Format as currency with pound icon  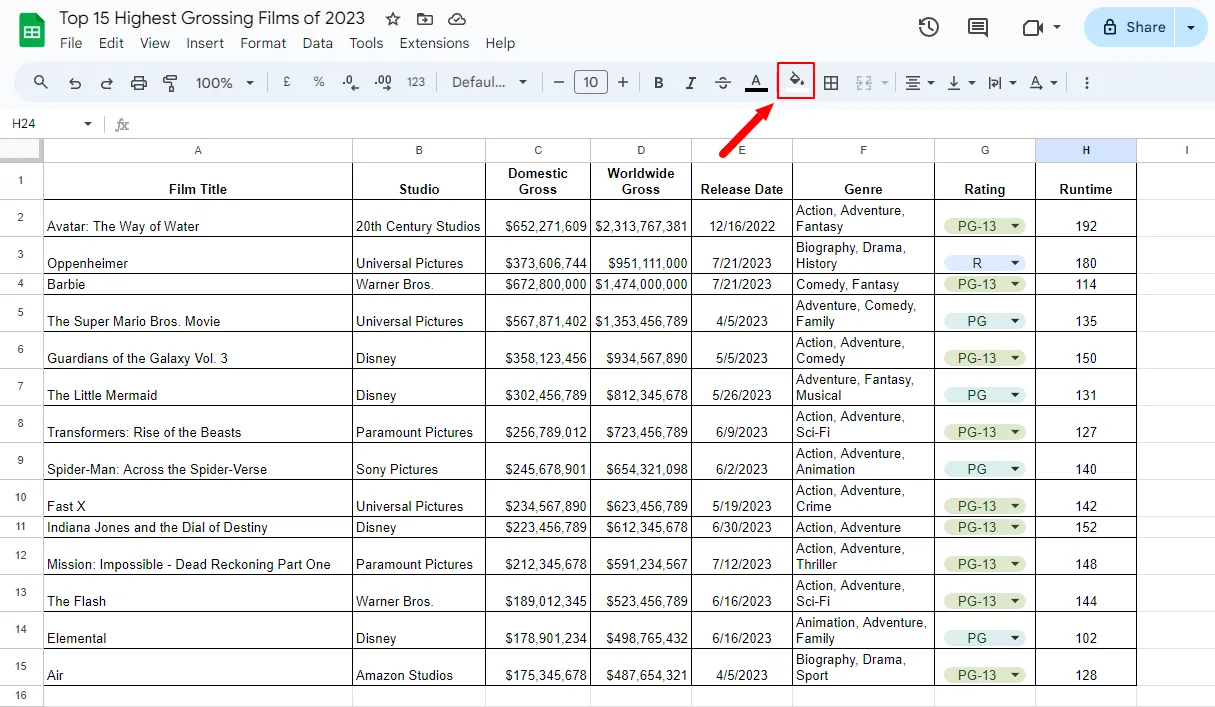pyautogui.click(x=287, y=82)
